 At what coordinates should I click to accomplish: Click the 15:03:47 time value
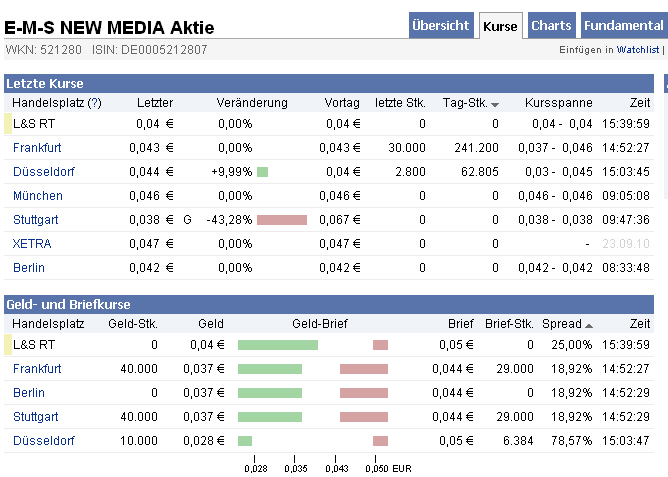pyautogui.click(x=626, y=441)
